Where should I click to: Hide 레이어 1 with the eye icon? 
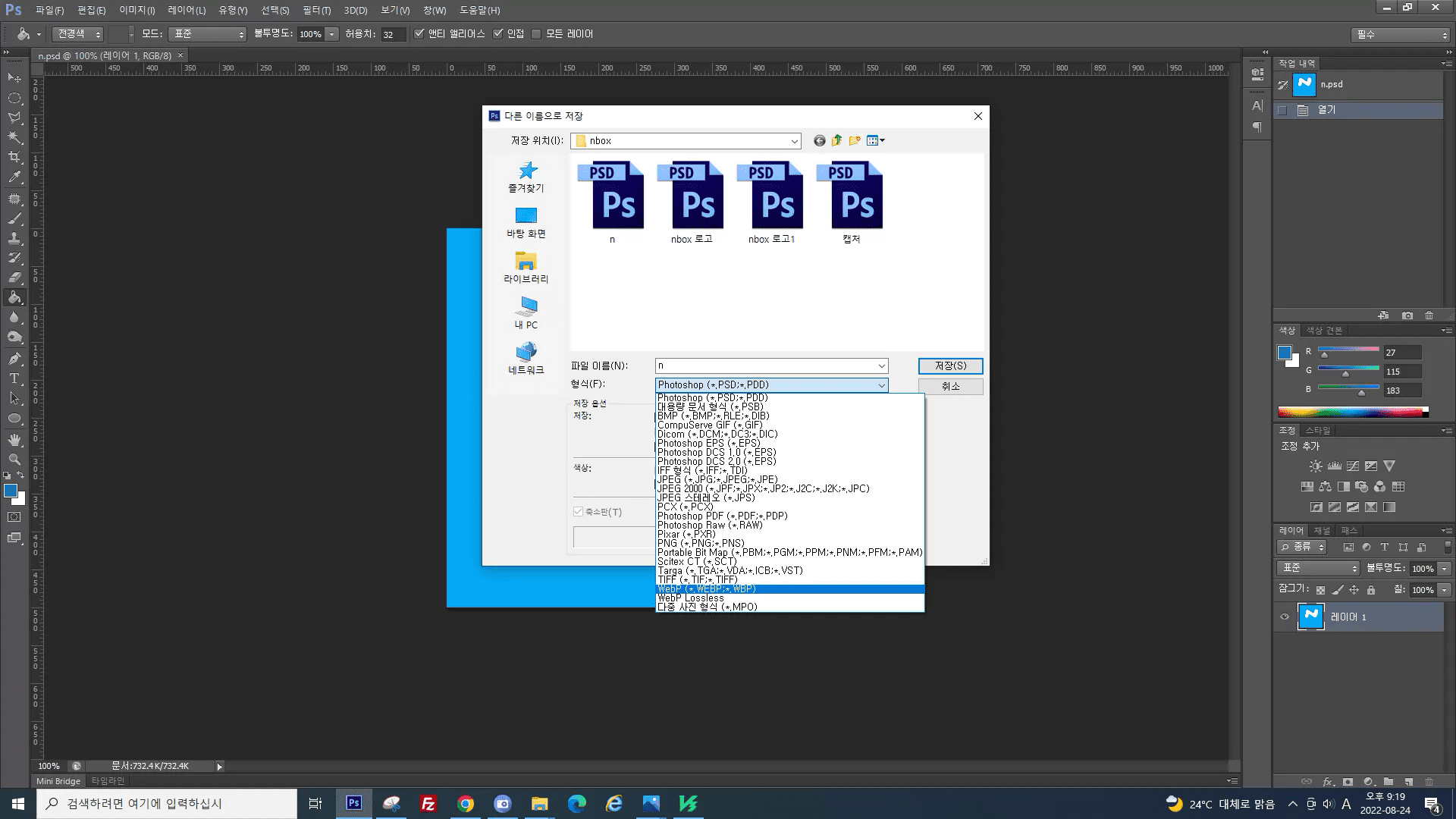click(x=1285, y=617)
